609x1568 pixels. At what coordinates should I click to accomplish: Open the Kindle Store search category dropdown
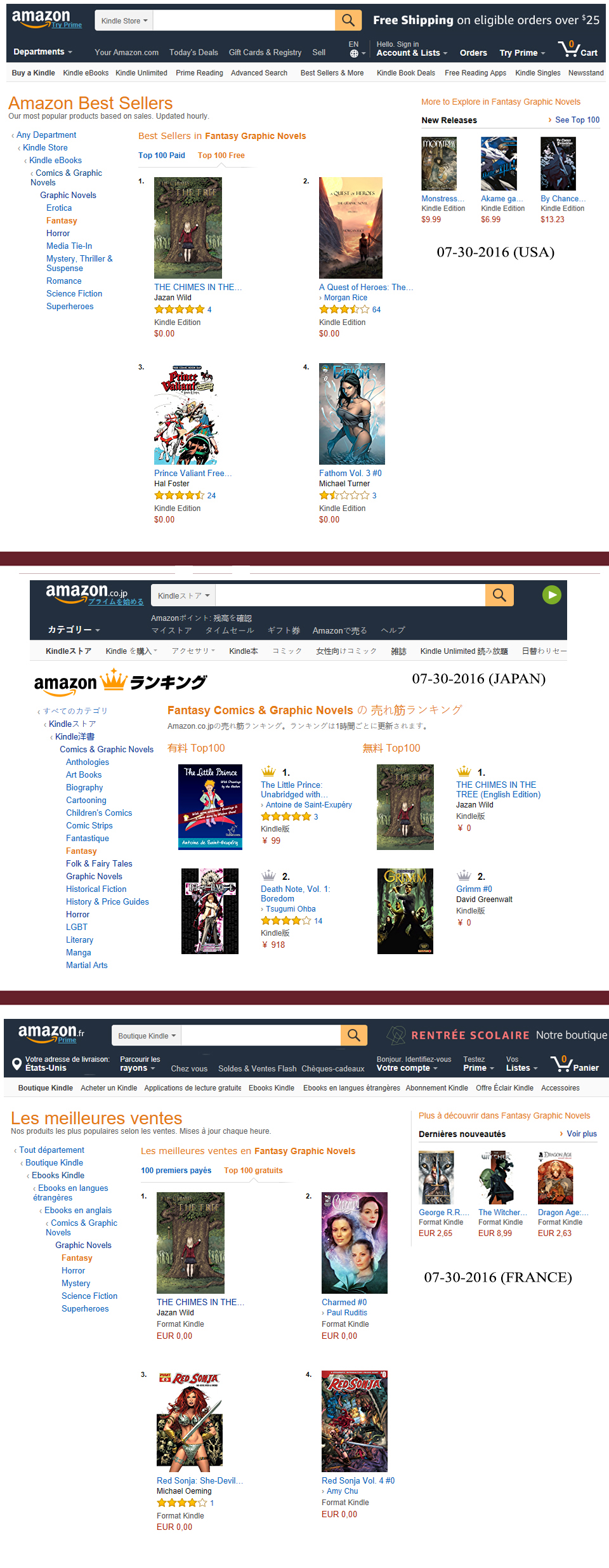click(124, 20)
